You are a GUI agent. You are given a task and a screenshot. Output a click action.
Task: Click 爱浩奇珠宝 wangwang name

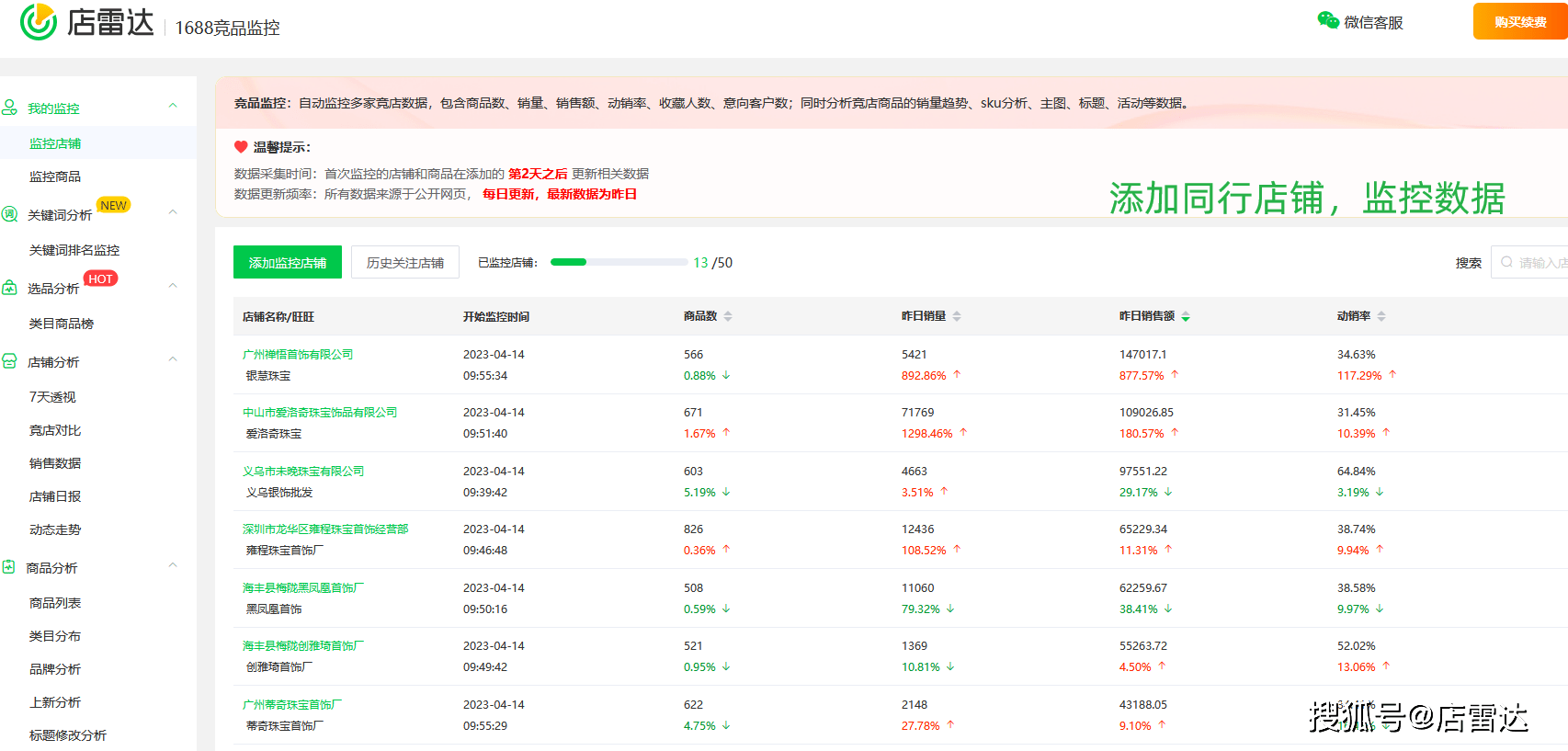pos(274,433)
